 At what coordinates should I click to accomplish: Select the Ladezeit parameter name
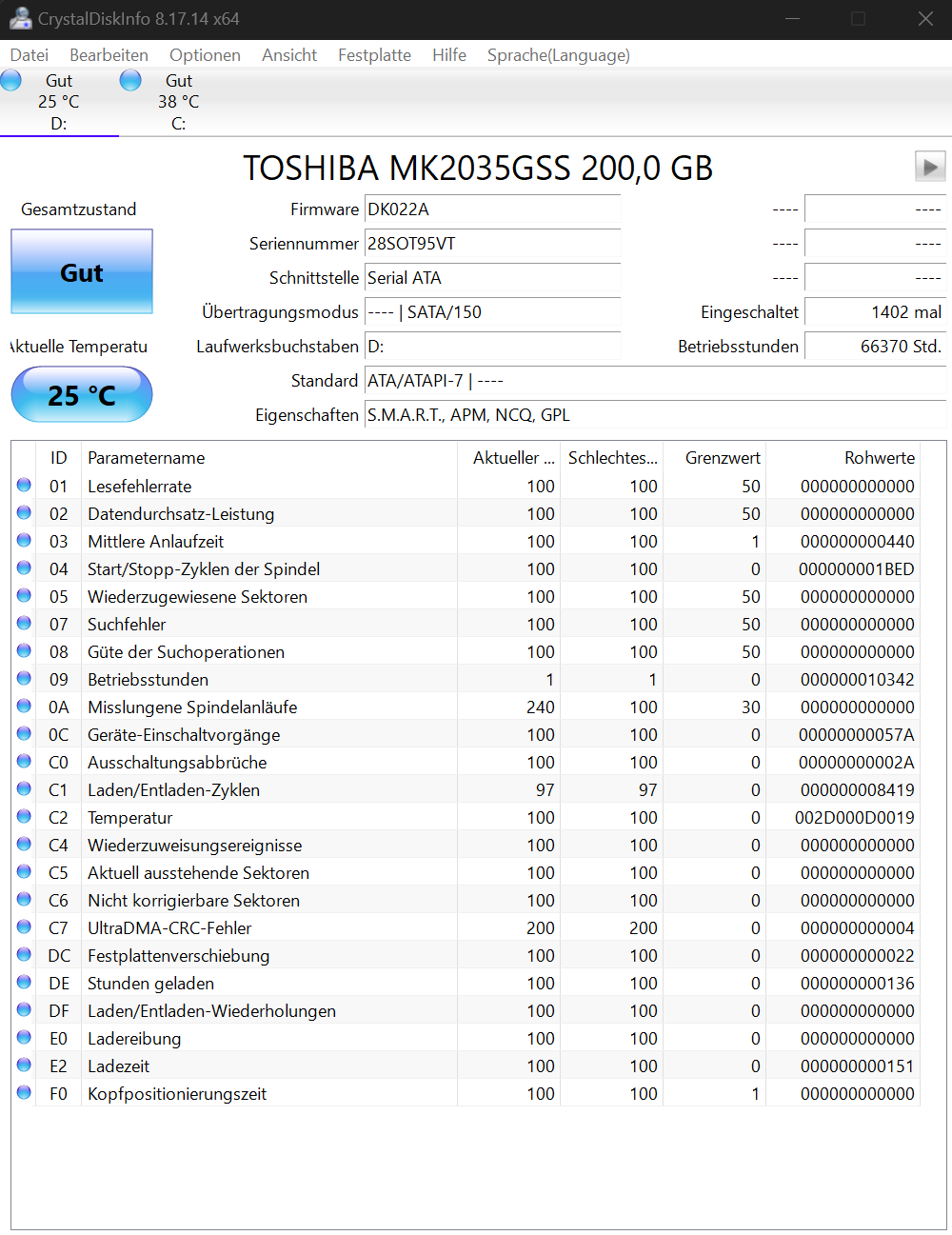point(119,1066)
